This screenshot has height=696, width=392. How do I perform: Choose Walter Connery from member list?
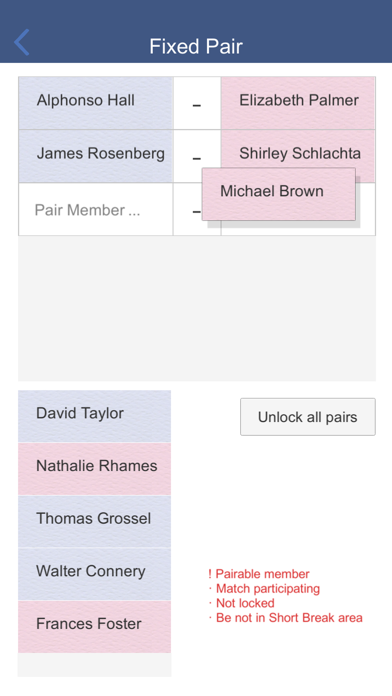click(94, 574)
